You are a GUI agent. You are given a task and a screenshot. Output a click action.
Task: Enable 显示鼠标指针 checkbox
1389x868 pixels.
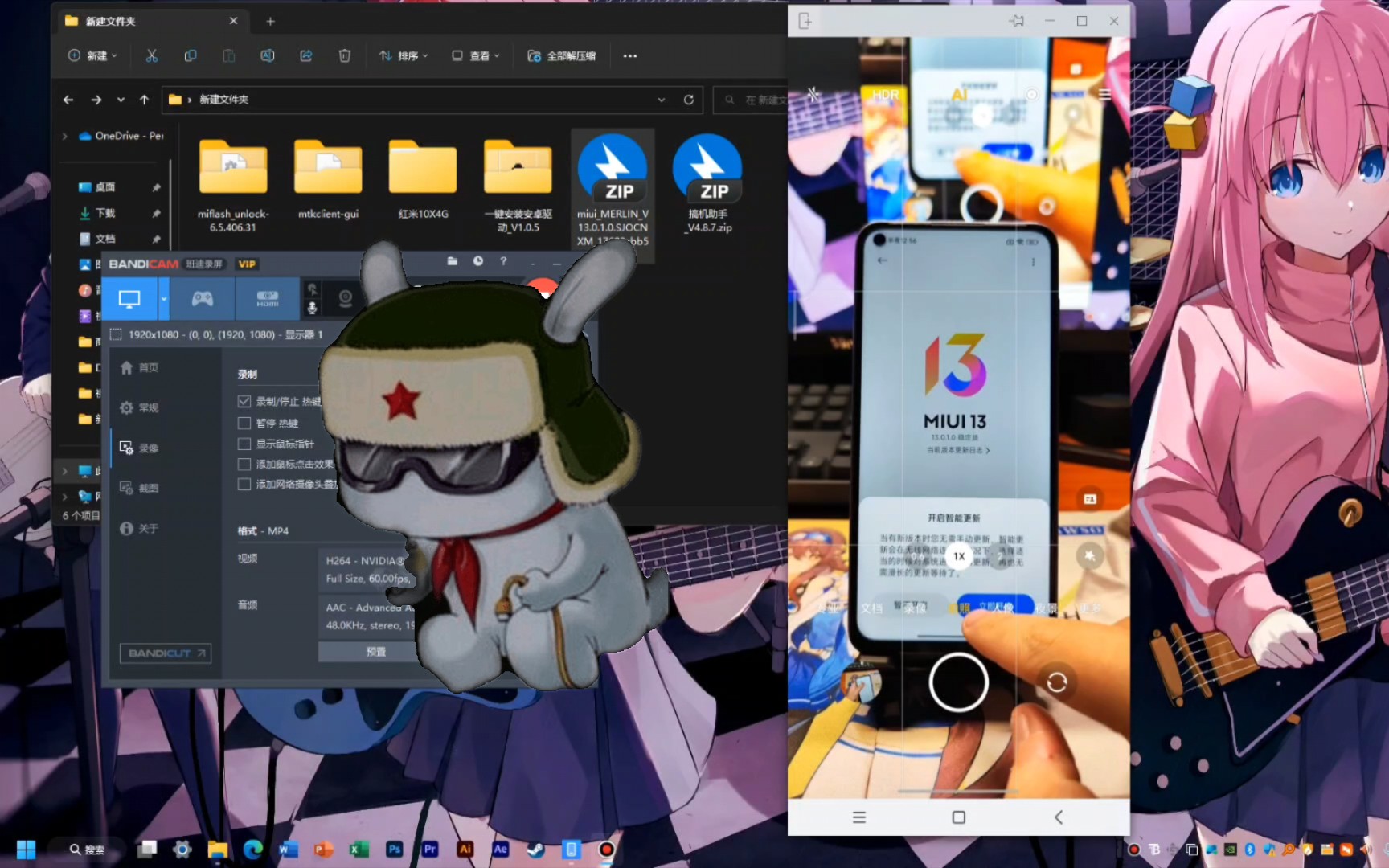(244, 444)
